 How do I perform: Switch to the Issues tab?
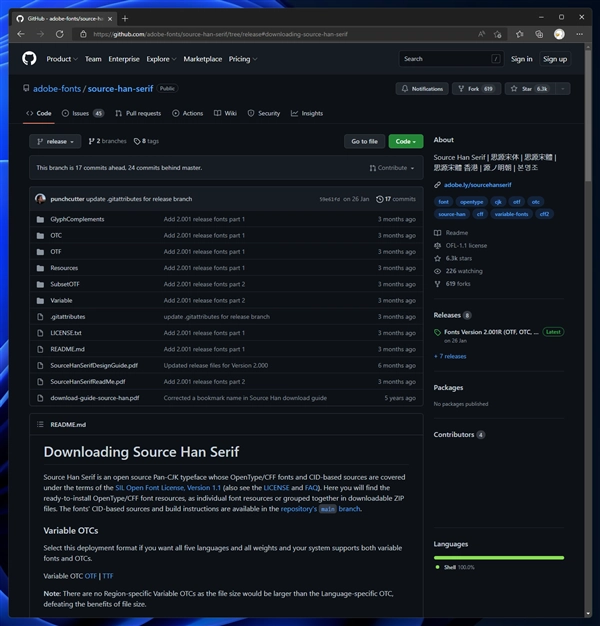pyautogui.click(x=83, y=113)
